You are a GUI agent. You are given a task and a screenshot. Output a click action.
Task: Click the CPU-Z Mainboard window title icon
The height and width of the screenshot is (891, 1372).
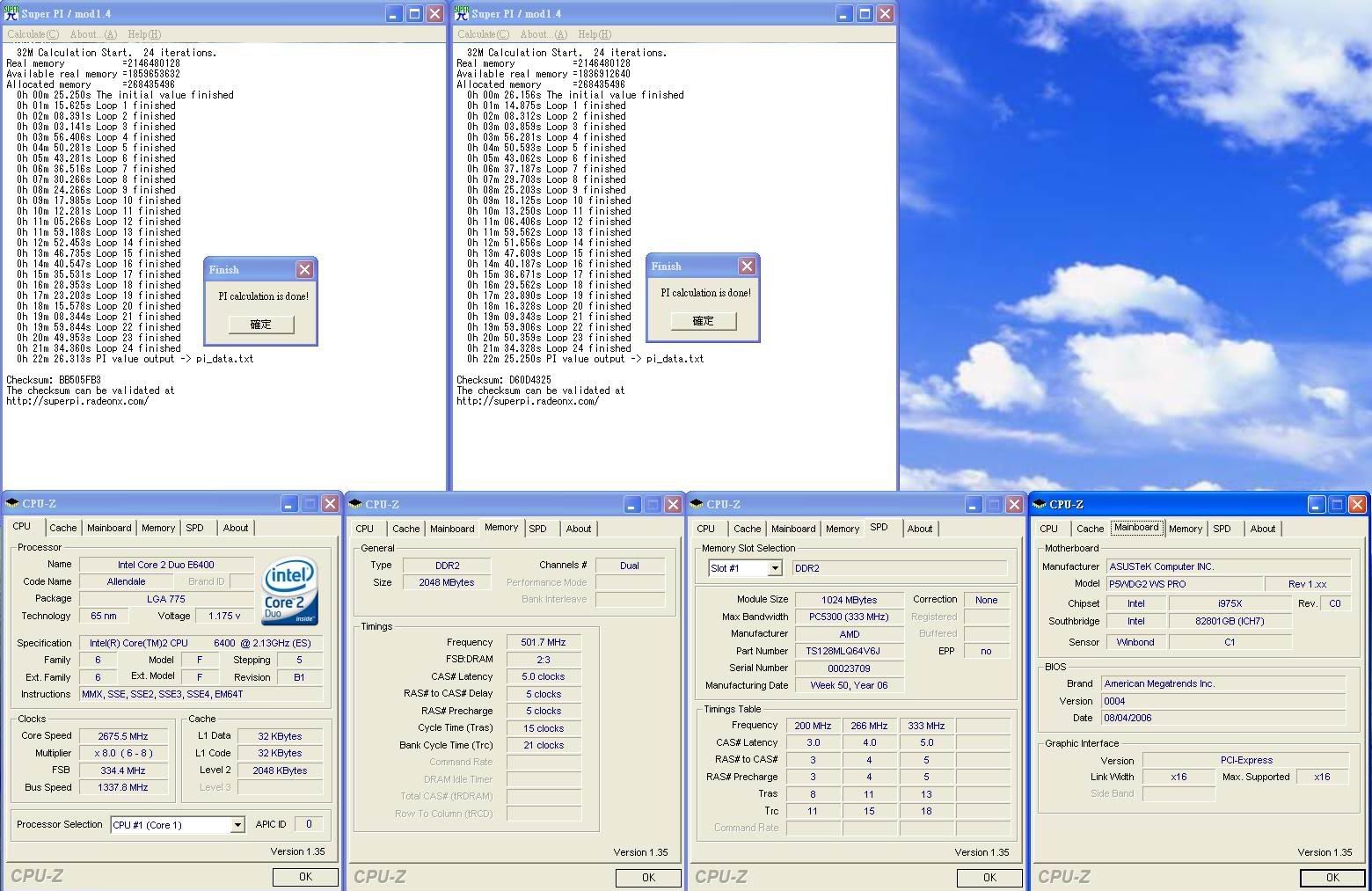(x=1040, y=504)
